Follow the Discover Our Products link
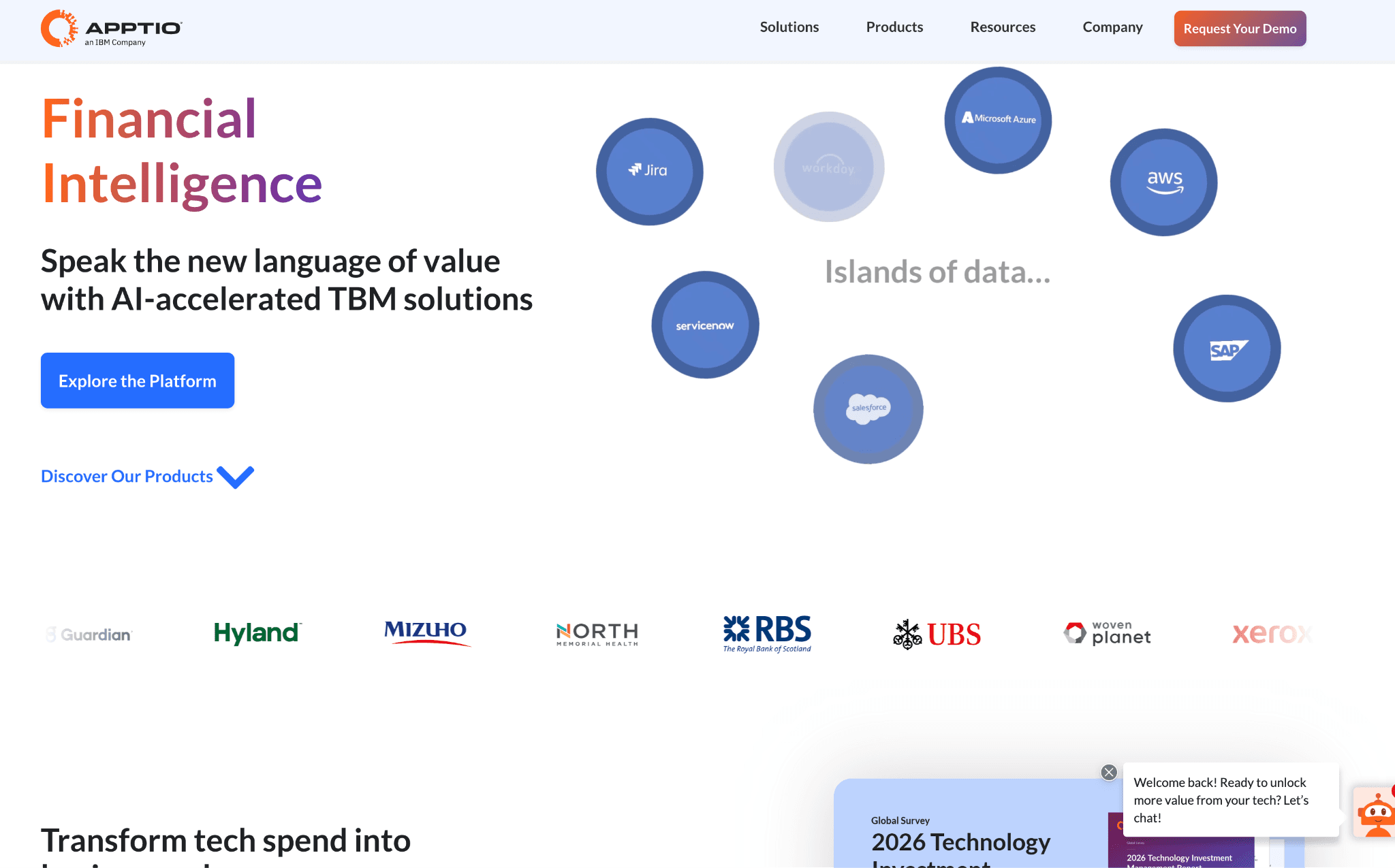 click(127, 476)
